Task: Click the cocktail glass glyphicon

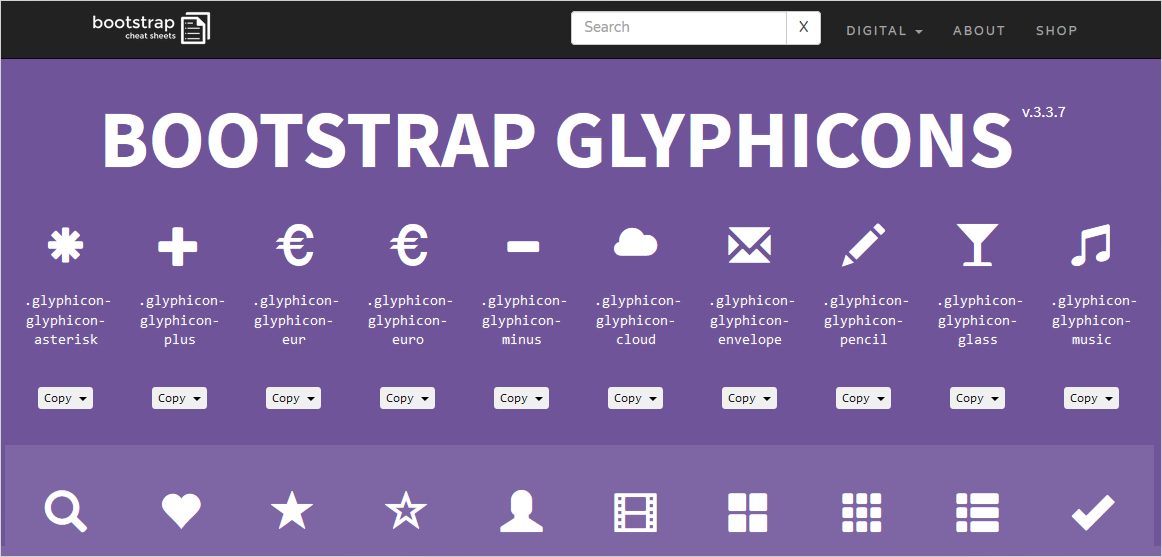Action: [977, 245]
